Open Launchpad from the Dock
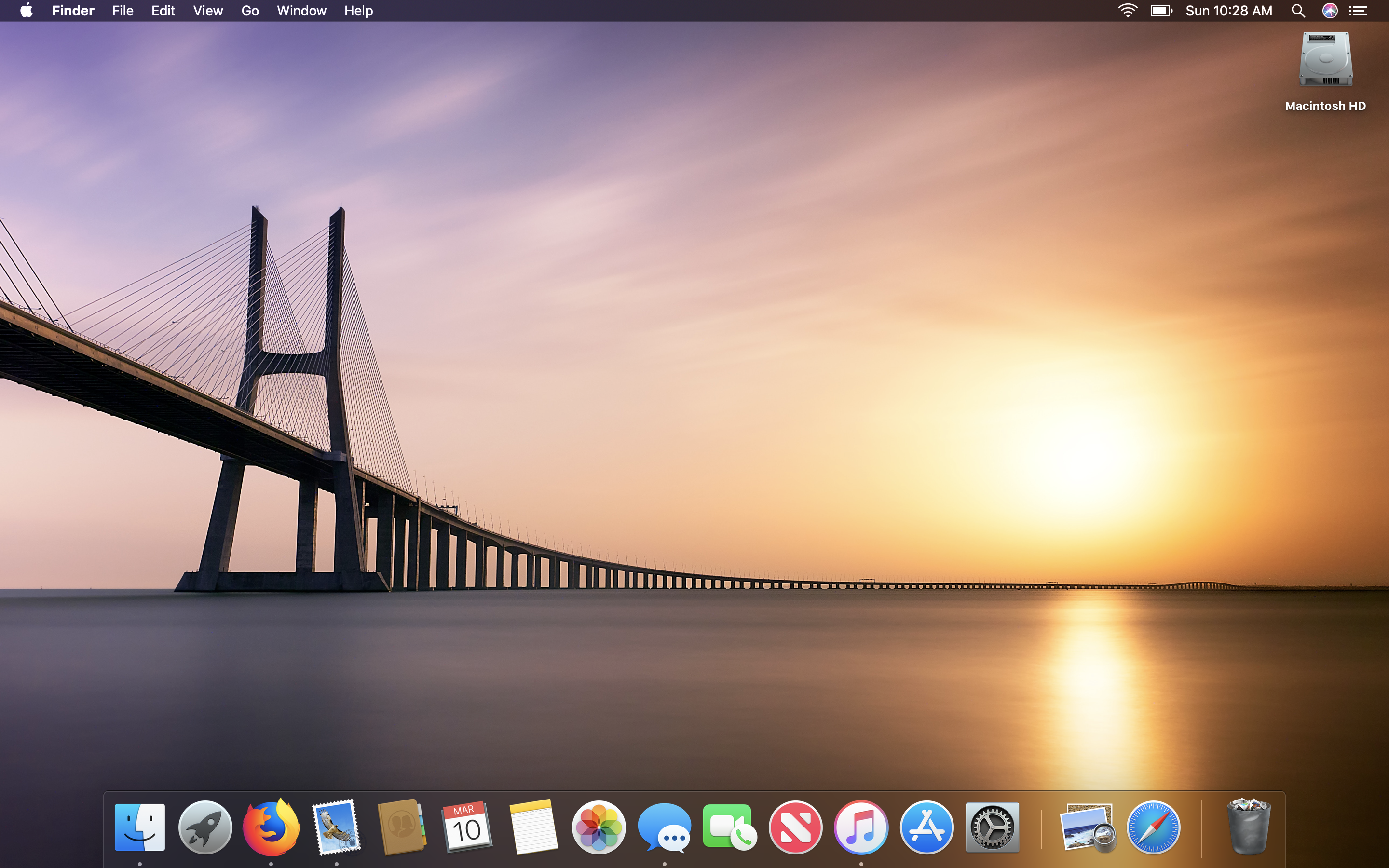The width and height of the screenshot is (1389, 868). [205, 827]
